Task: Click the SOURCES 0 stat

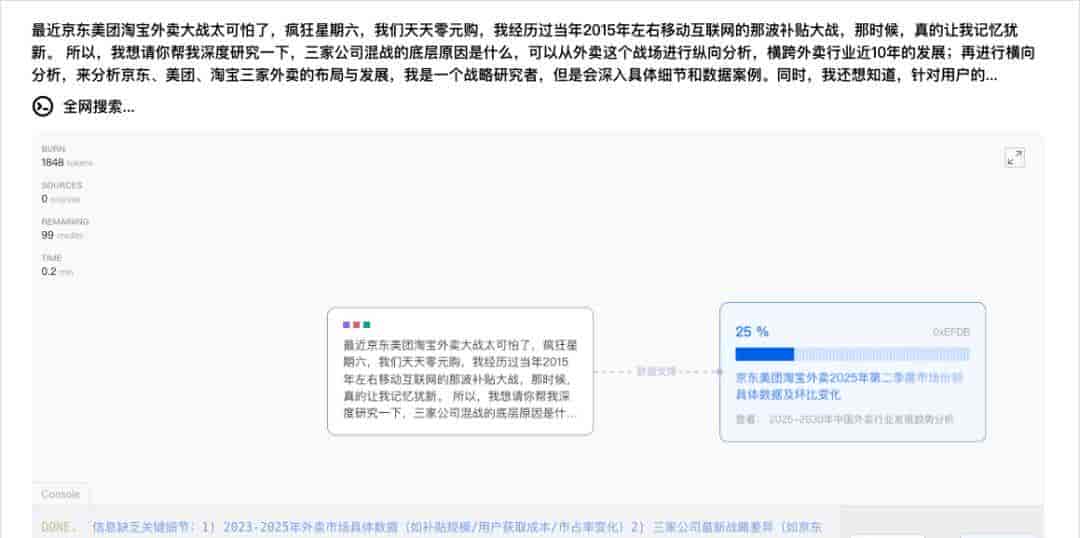Action: [61, 193]
